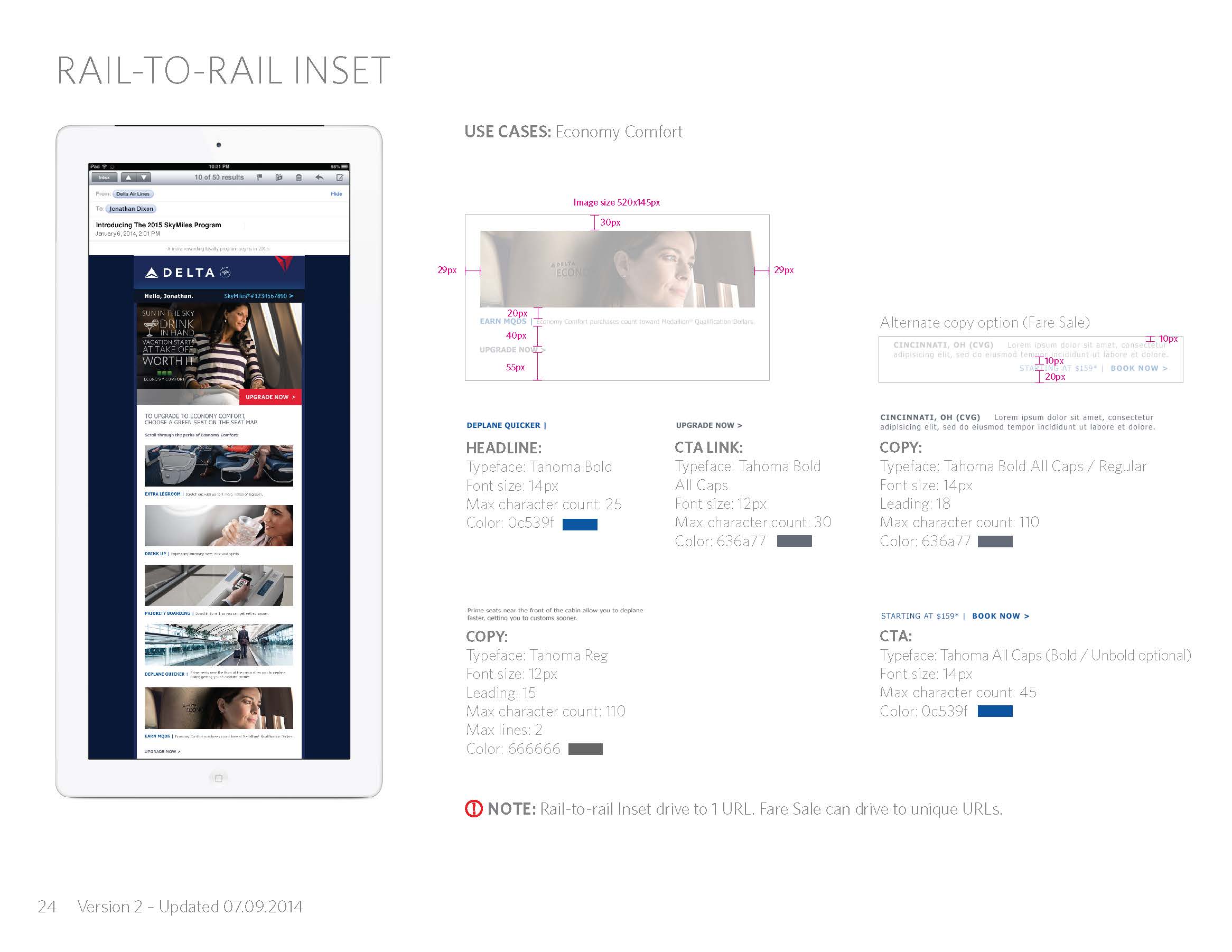Click the BOOK NOW link under CTA
The image size is (1232, 952).
click(1001, 616)
